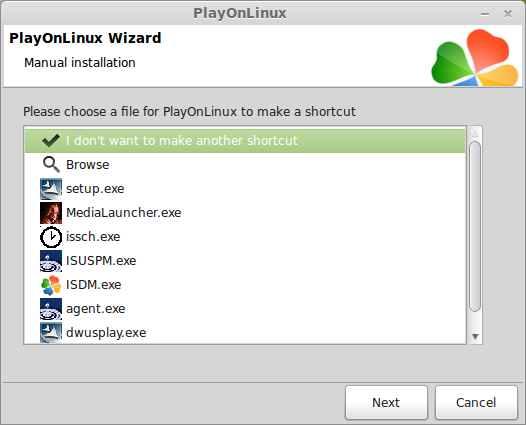The image size is (526, 425).
Task: Click the ISUSPM.exe water drop icon
Action: click(51, 261)
